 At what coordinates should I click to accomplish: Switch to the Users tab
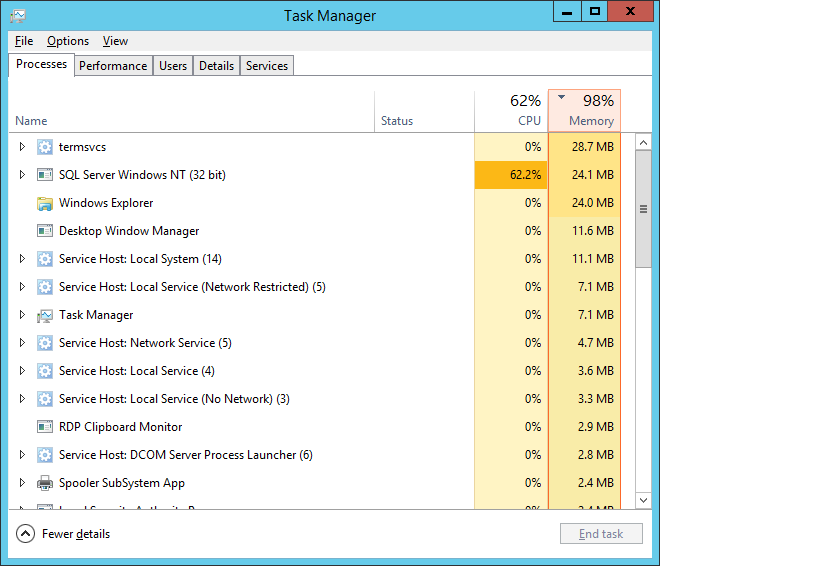[x=173, y=66]
